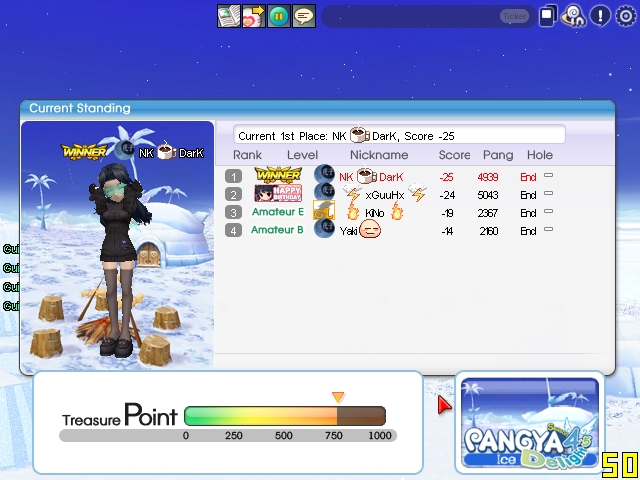Click the Pang value 4939

(488, 177)
